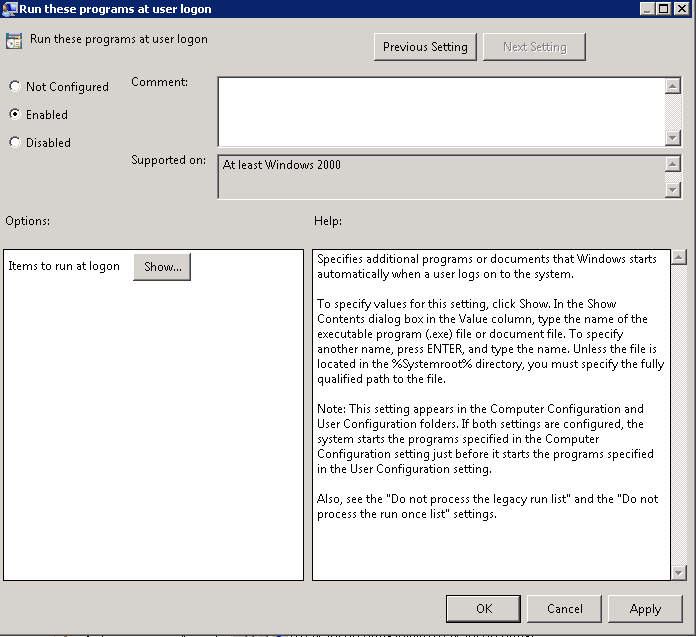Click the 'Comment:' label
The height and width of the screenshot is (637, 696).
point(159,82)
